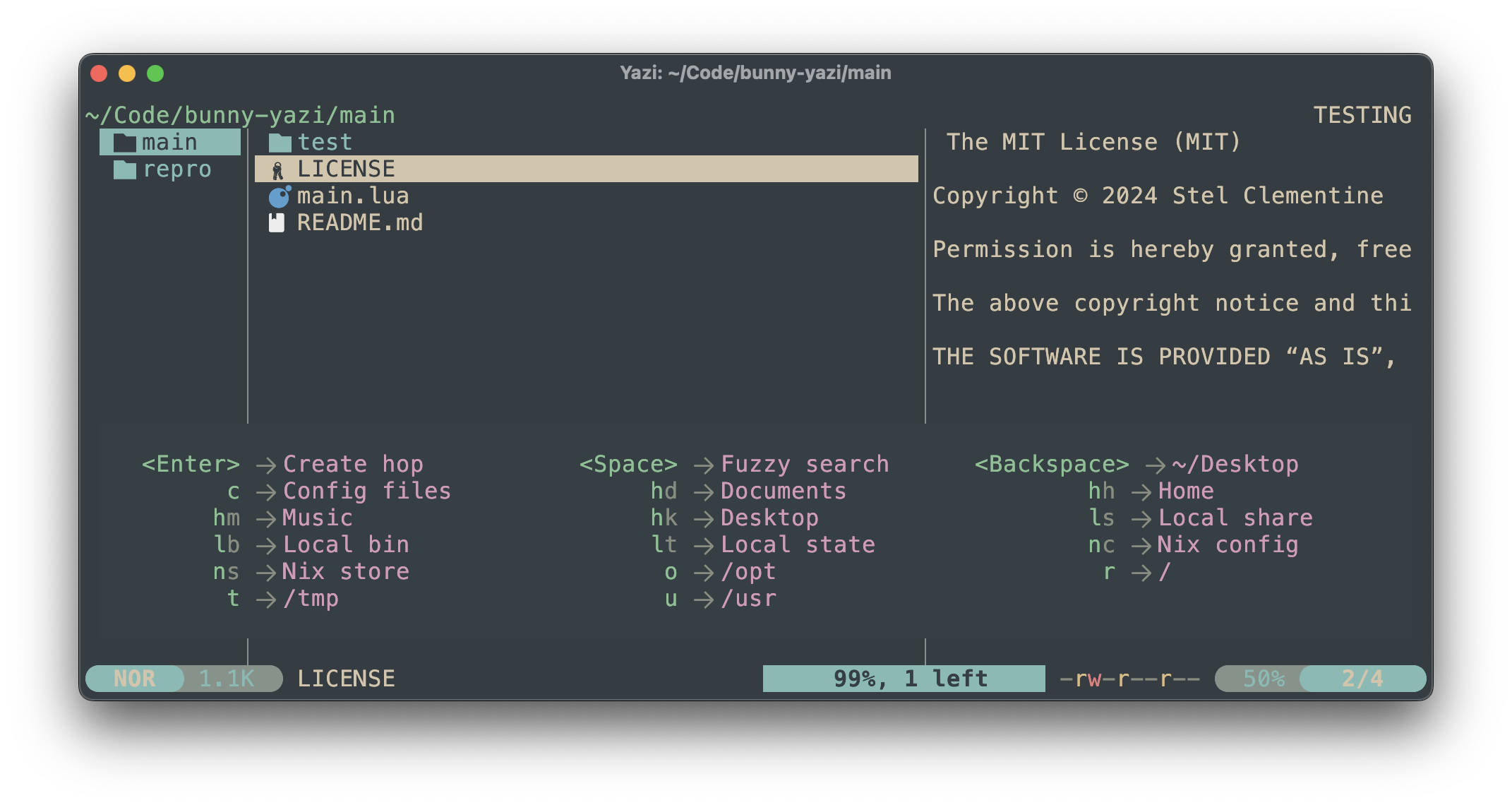Viewport: 1512px width, 805px height.
Task: Click the README.md markdown file icon
Action: (277, 223)
